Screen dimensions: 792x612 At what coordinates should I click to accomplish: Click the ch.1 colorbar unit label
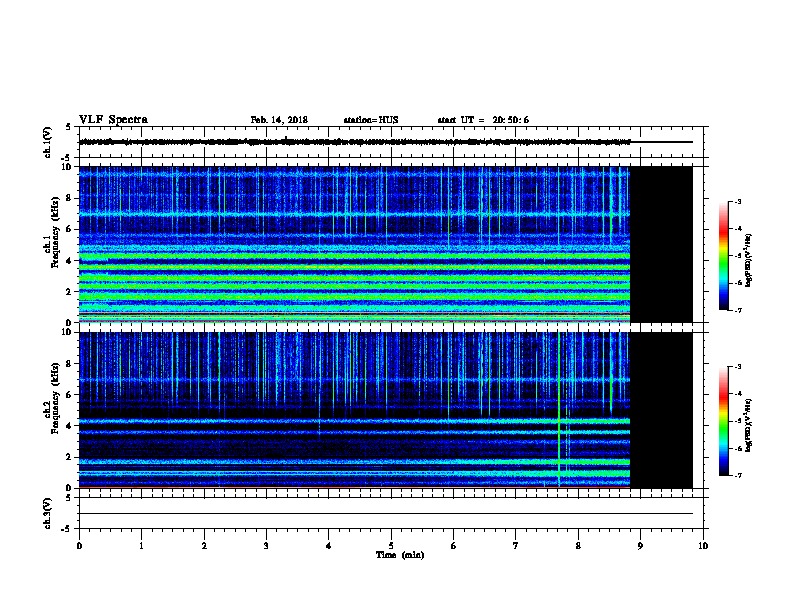pos(749,260)
